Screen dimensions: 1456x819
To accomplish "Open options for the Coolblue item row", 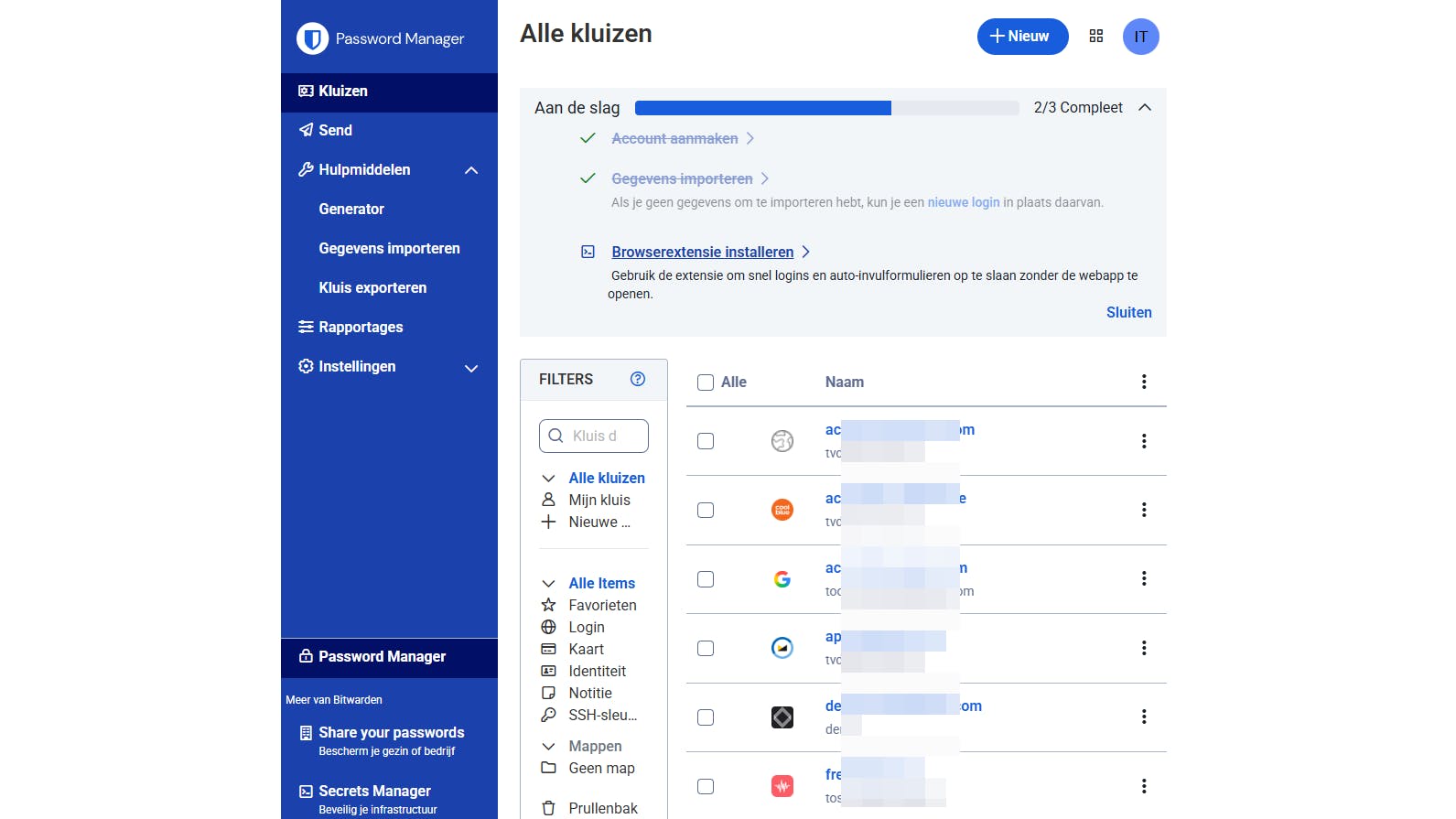I will [1144, 510].
